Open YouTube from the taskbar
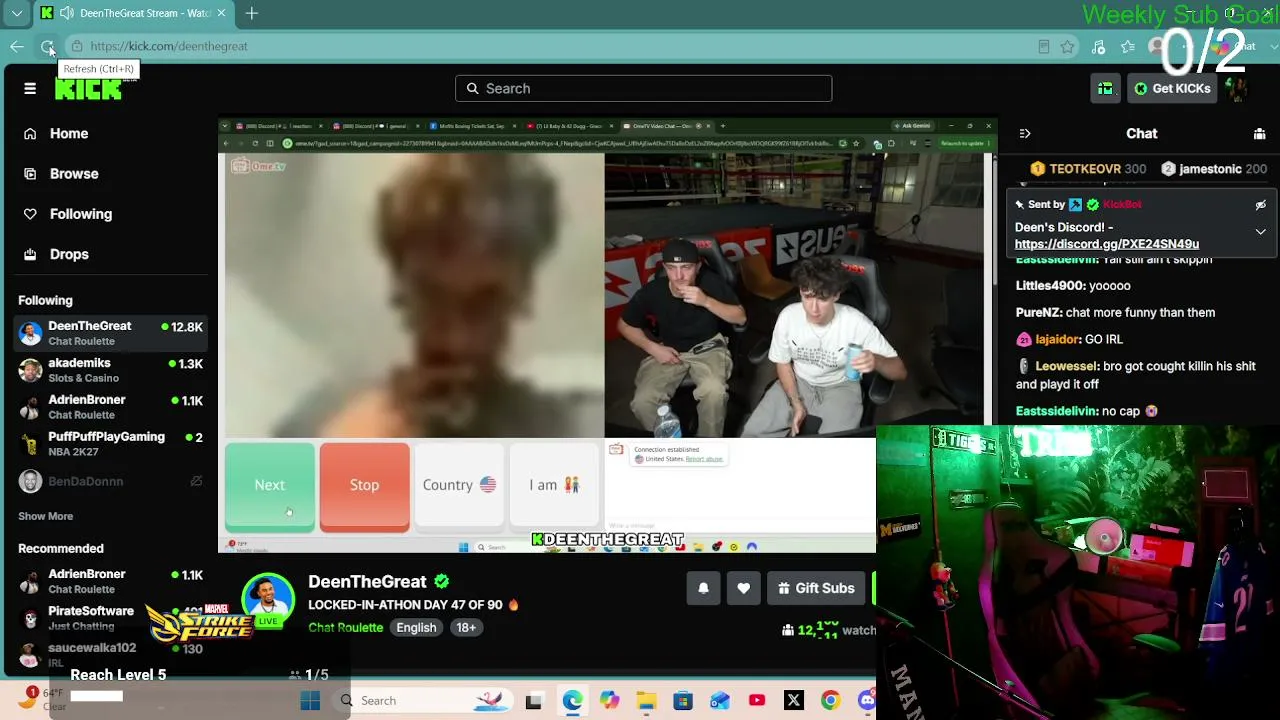 coord(757,701)
